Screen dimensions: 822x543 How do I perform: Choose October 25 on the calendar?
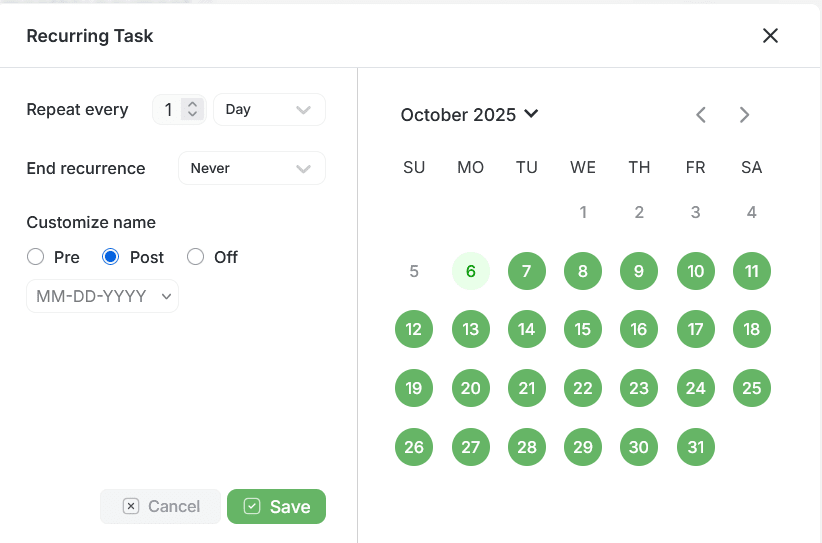pyautogui.click(x=752, y=388)
